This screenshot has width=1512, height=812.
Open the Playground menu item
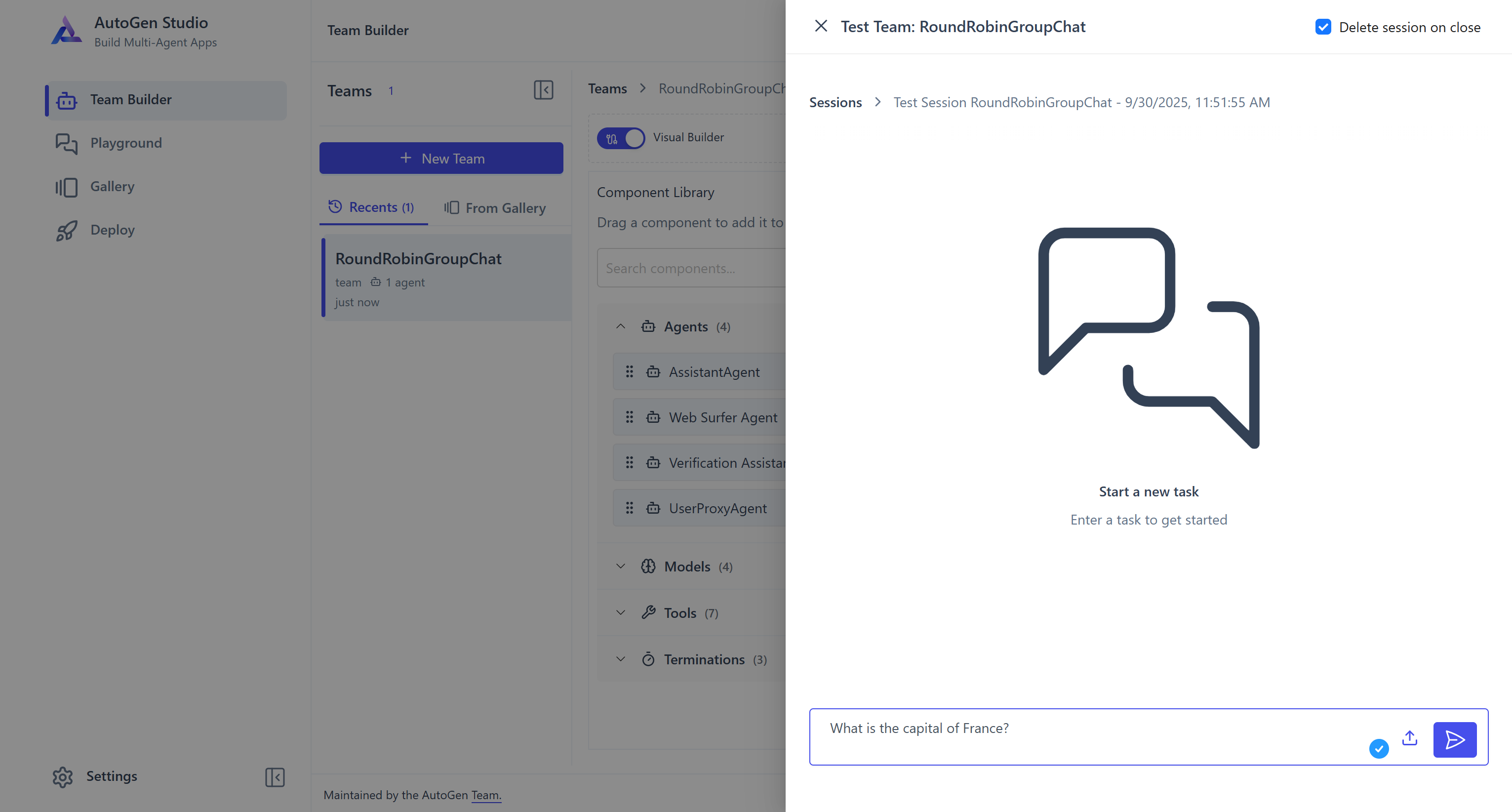click(125, 143)
